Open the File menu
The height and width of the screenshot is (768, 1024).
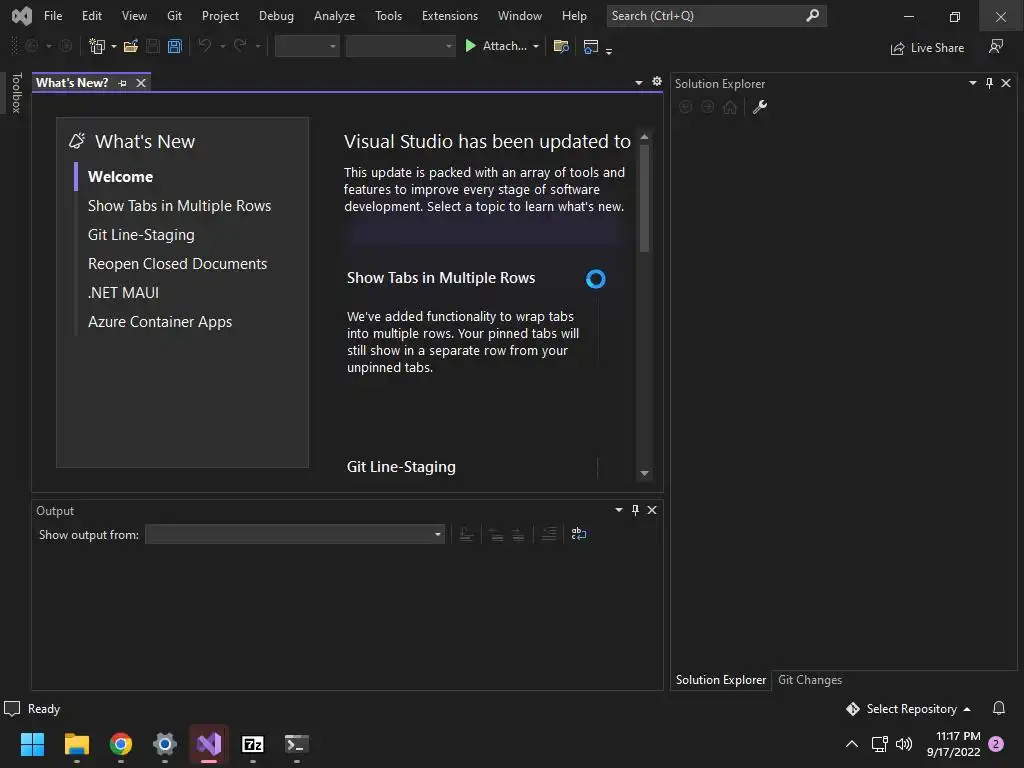click(x=53, y=16)
